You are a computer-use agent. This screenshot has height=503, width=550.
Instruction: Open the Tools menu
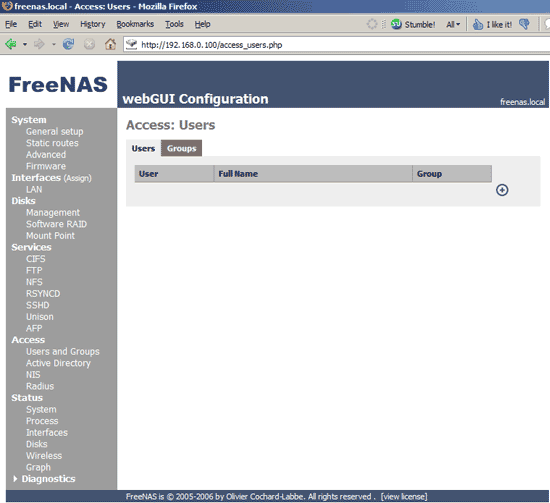(x=174, y=24)
